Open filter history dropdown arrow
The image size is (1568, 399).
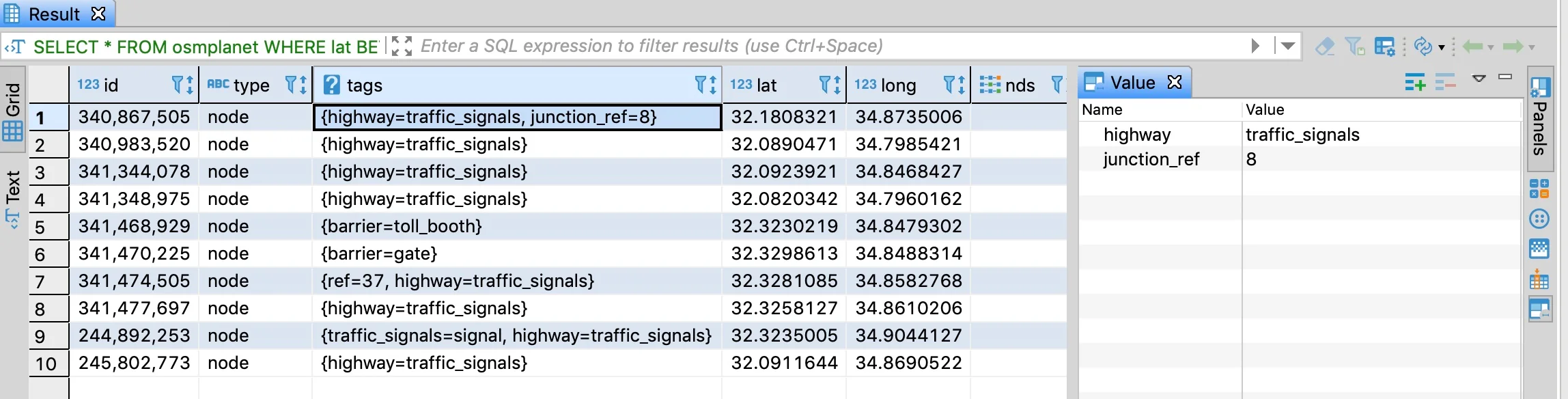tap(1288, 46)
